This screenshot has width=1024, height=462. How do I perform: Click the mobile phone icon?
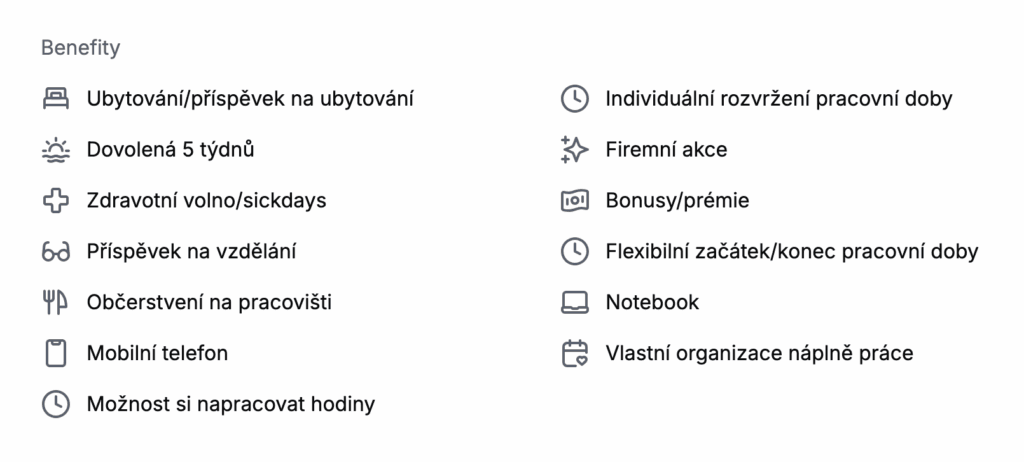coord(56,354)
